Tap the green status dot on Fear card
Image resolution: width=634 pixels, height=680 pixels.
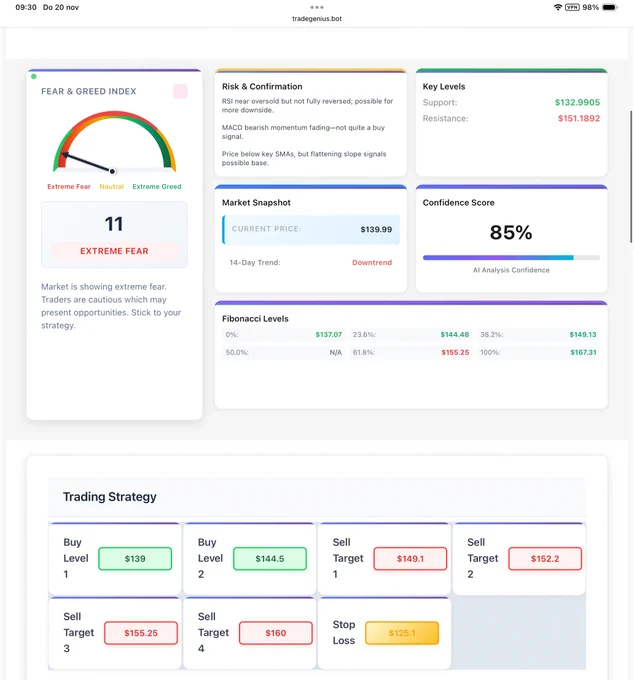[x=34, y=77]
